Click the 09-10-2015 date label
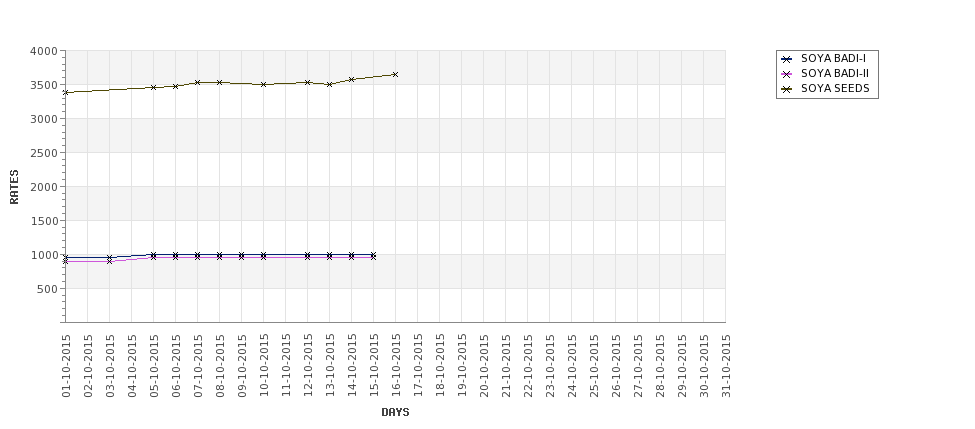The width and height of the screenshot is (975, 429). pos(242,366)
